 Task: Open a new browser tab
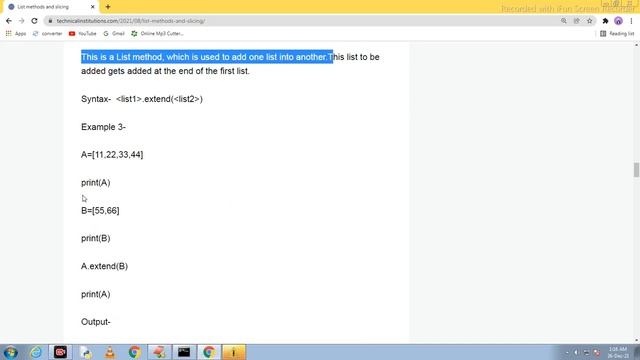(108, 7)
